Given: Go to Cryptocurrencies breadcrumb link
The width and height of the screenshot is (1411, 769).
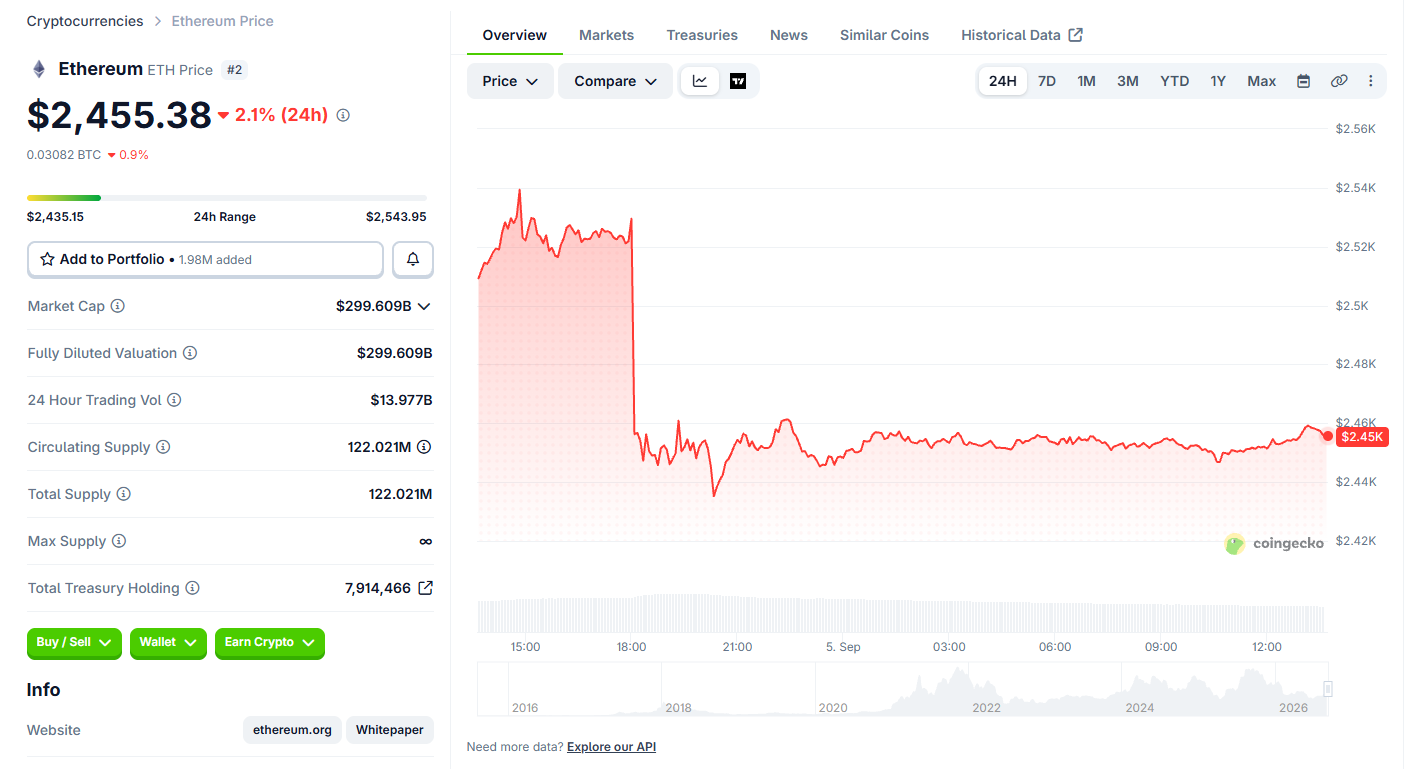Looking at the screenshot, I should (x=85, y=21).
